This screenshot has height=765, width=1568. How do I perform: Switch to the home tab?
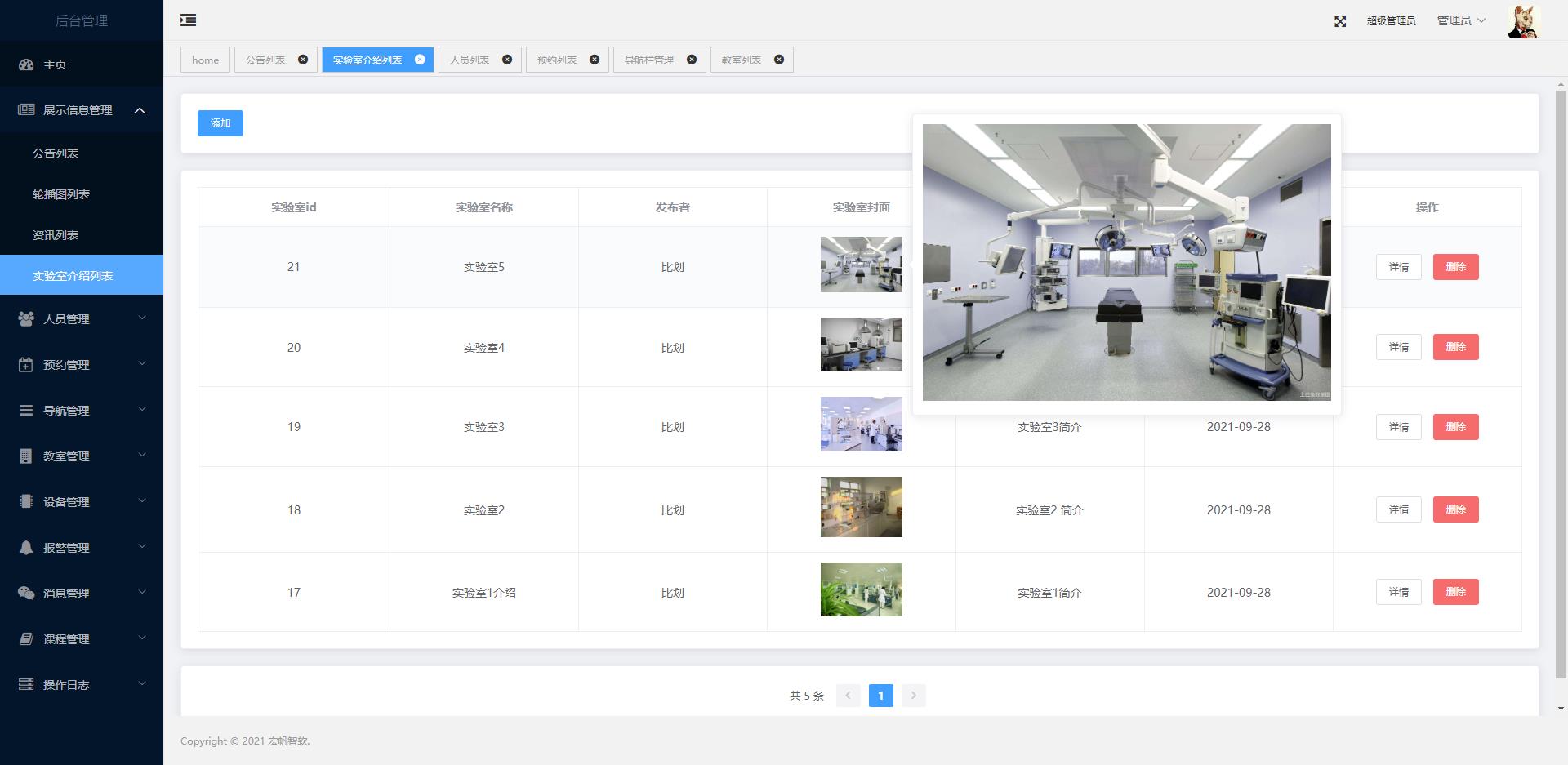point(205,60)
